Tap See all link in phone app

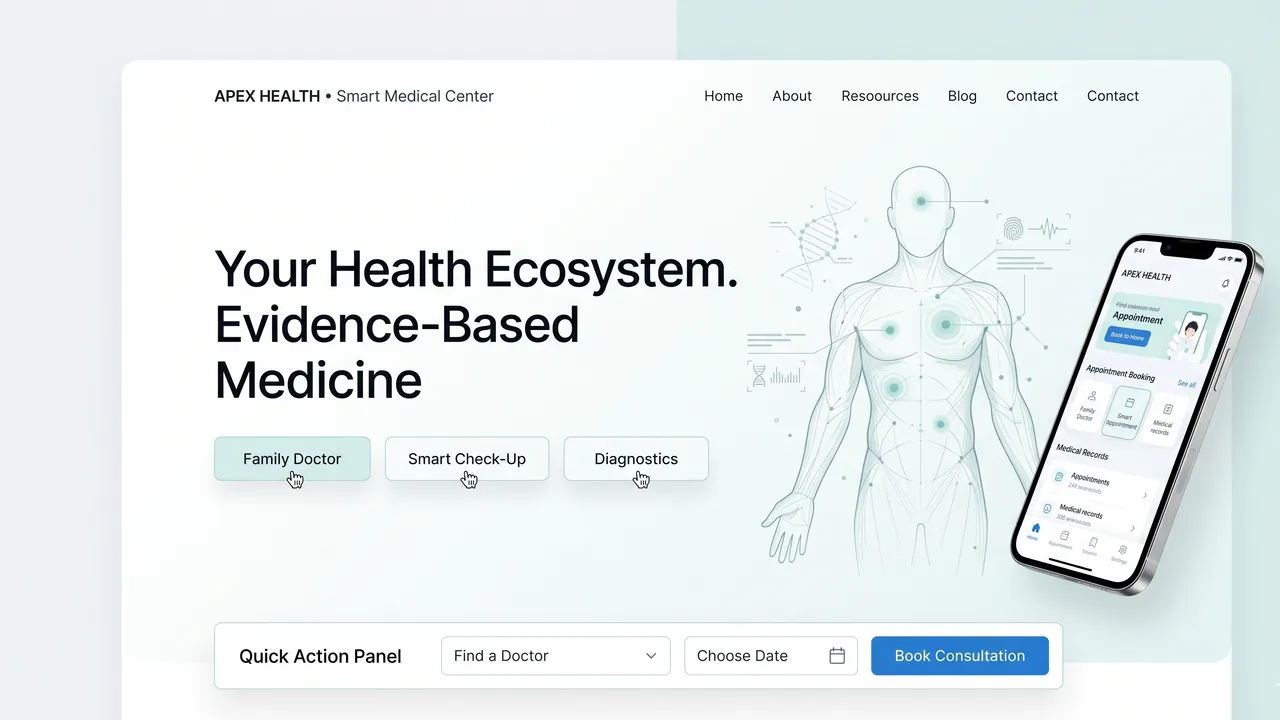(1187, 384)
